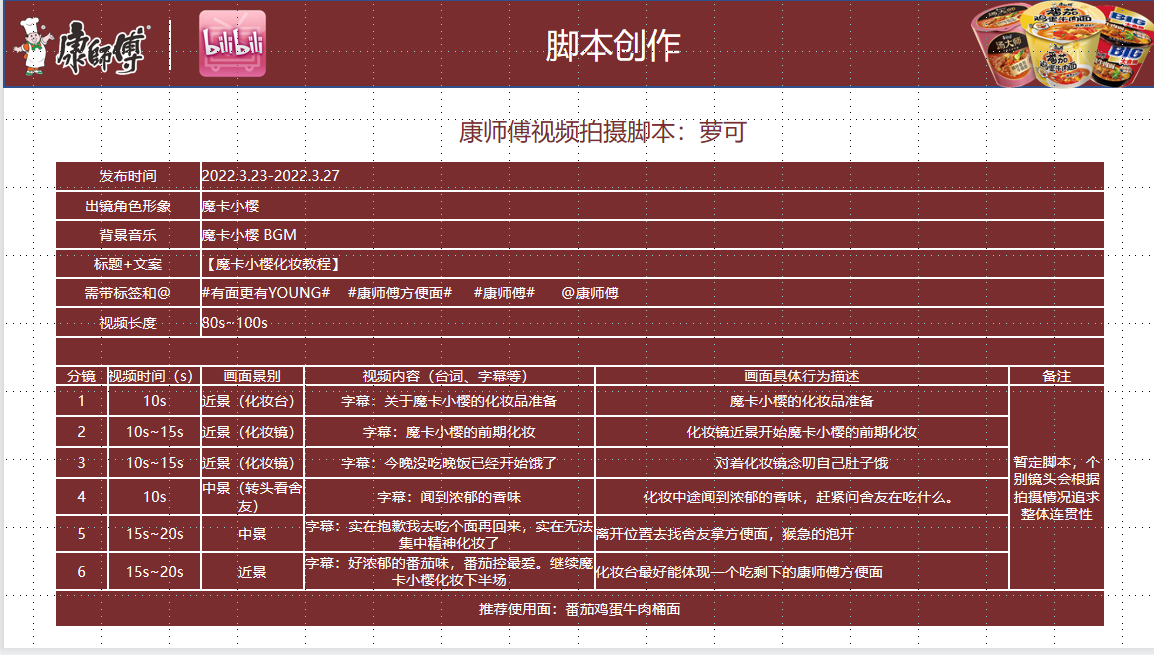The image size is (1154, 655).
Task: Click the 画面具体行为描述 column header
Action: (x=801, y=376)
